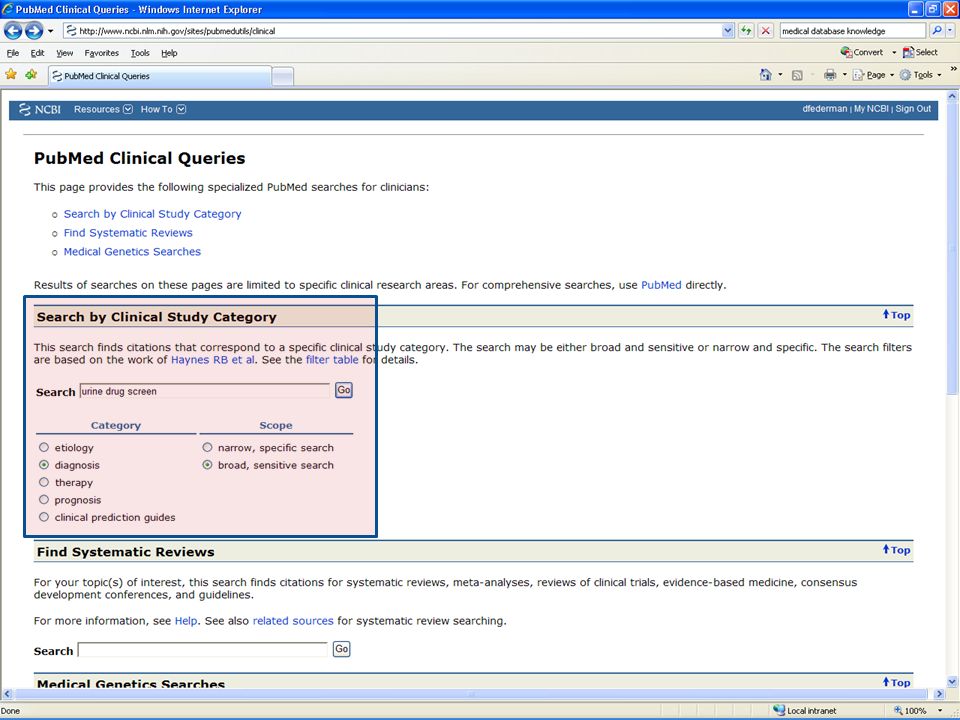Select the clinical prediction guides radio button

click(43, 517)
